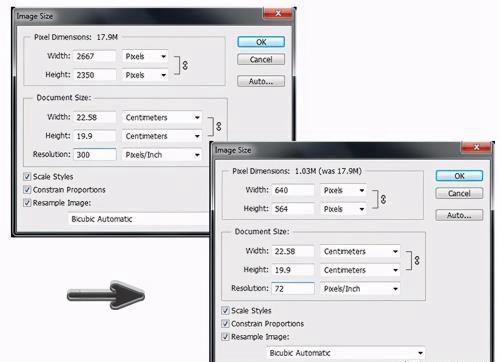Toggle Resample Image checkbox in front dialog
This screenshot has height=362, width=500.
click(x=225, y=337)
